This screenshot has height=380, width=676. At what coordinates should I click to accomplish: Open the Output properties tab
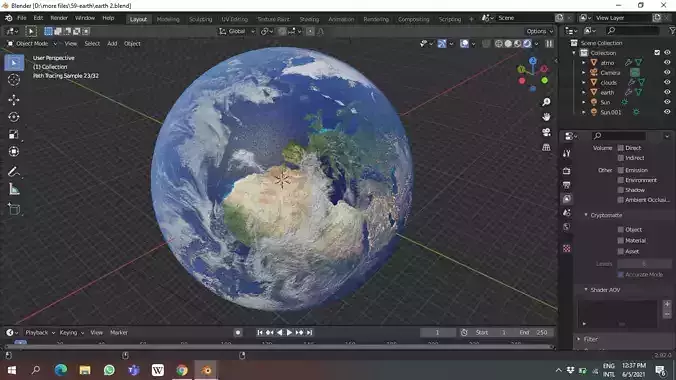click(x=566, y=185)
